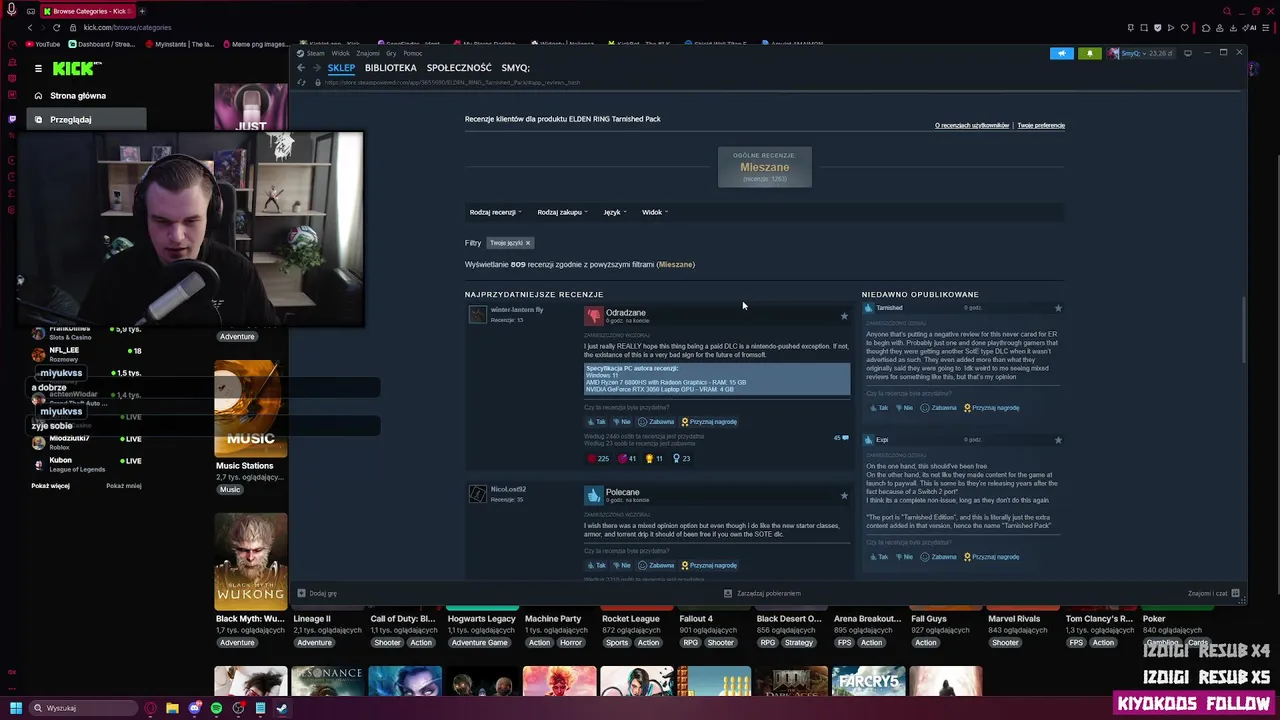Open the Steam menu
This screenshot has width=1280, height=720.
tap(316, 53)
